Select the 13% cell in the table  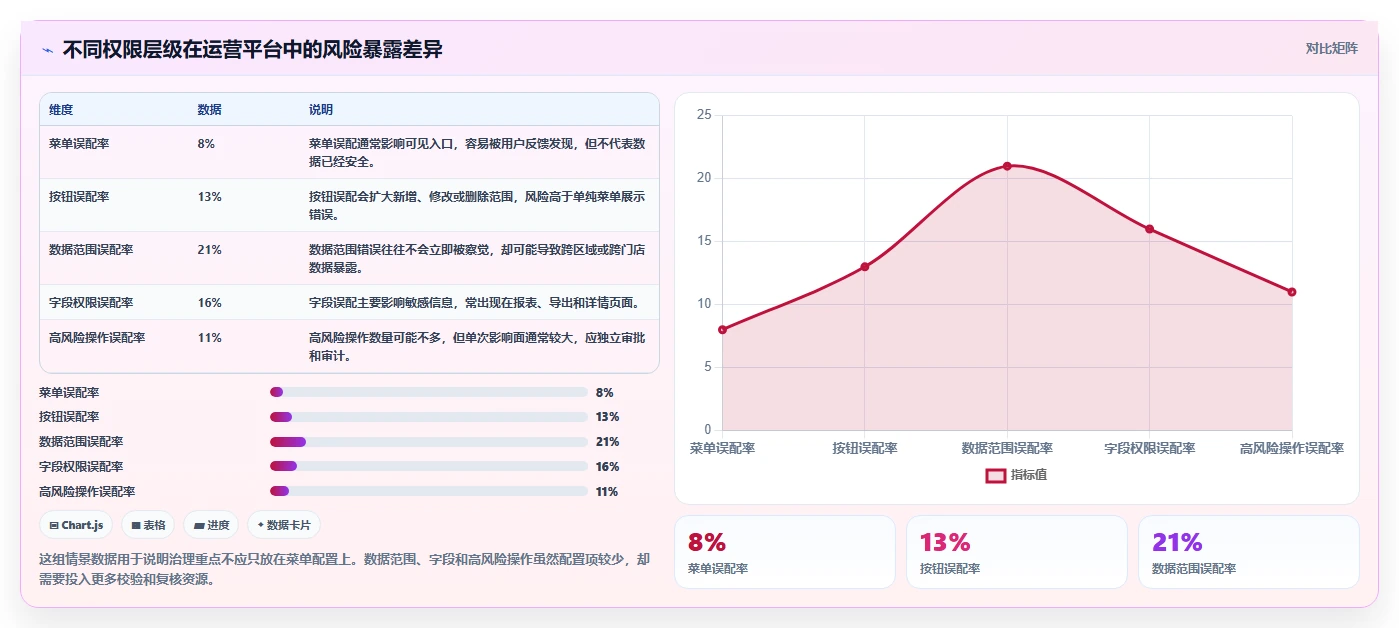(210, 197)
